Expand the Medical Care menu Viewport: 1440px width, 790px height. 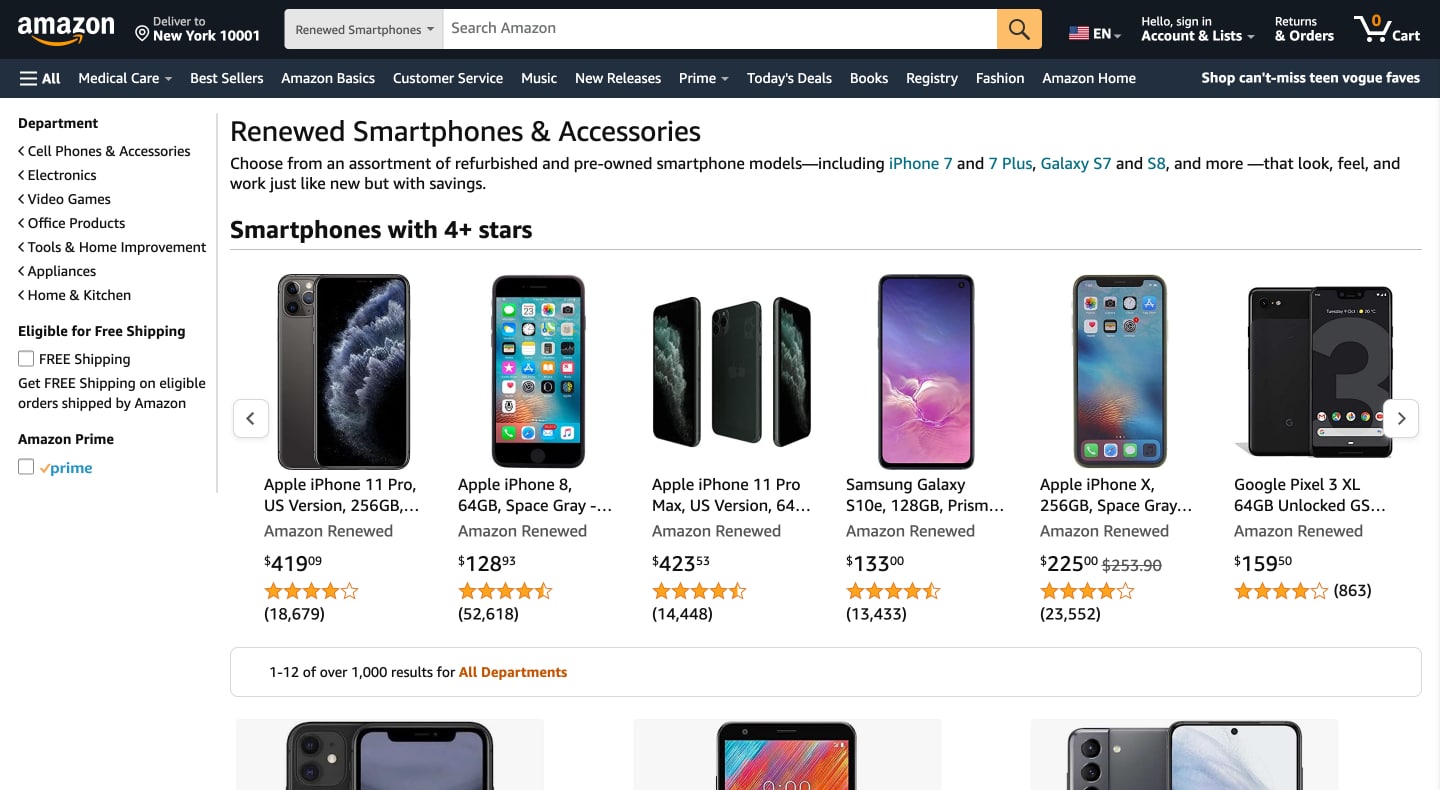(x=125, y=78)
